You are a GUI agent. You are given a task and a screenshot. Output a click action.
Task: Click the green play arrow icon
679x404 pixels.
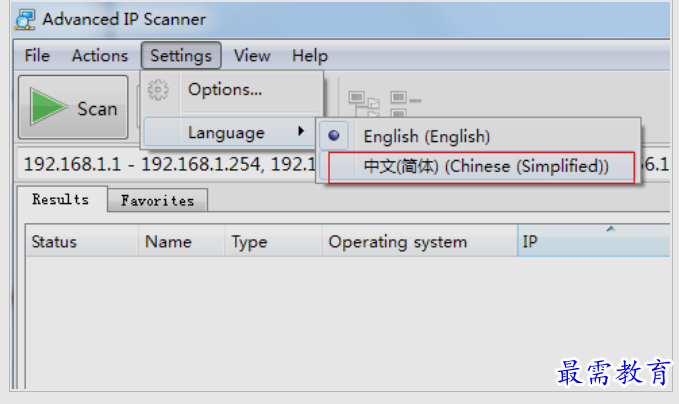click(48, 107)
